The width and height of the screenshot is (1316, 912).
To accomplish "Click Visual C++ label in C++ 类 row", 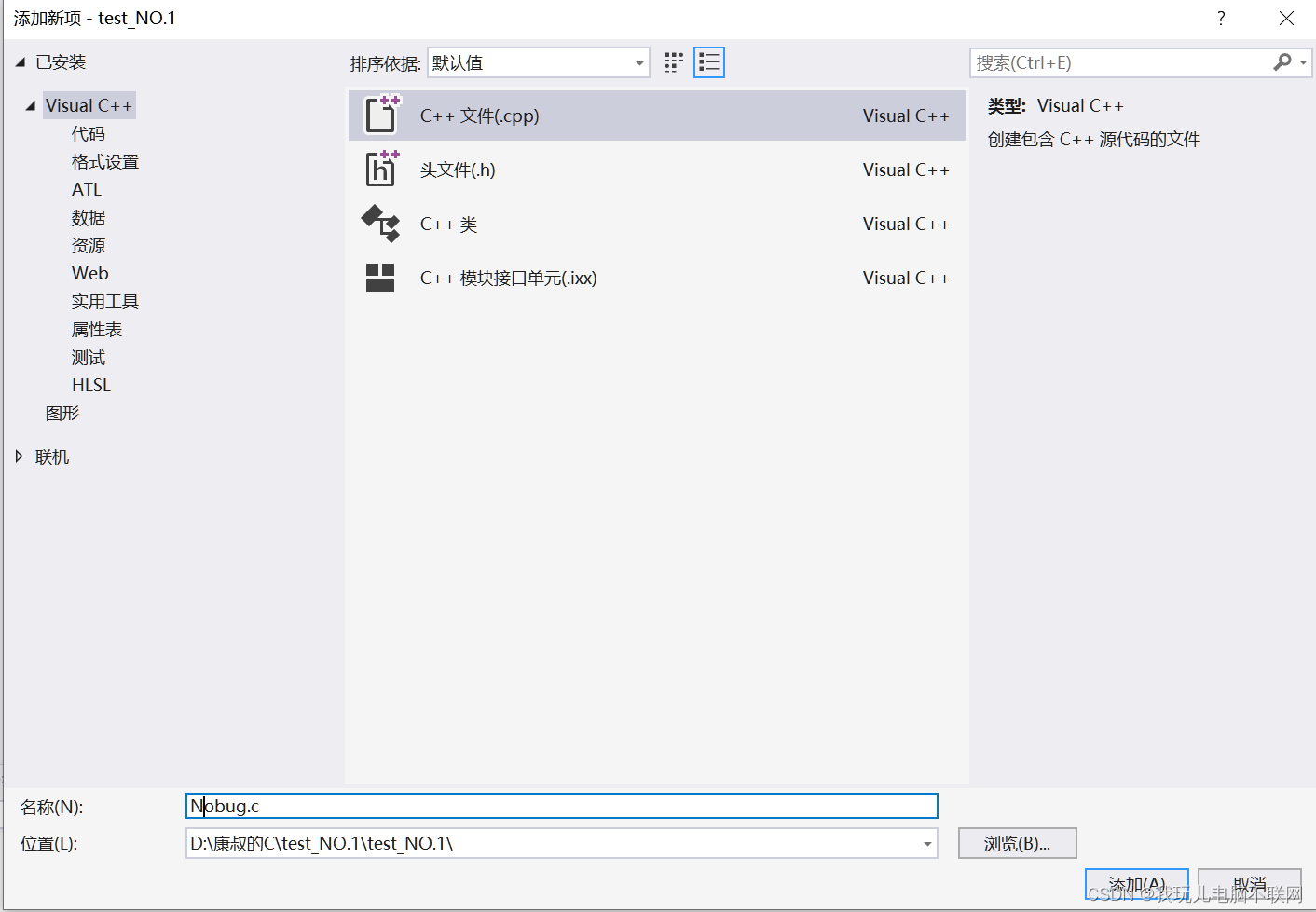I will pos(906,225).
